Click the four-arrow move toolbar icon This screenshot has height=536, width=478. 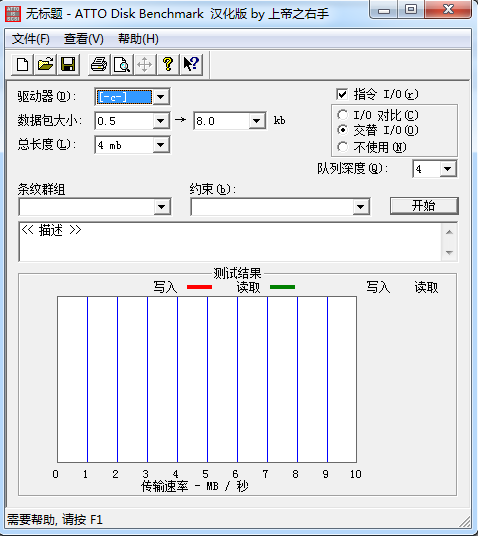[x=145, y=64]
